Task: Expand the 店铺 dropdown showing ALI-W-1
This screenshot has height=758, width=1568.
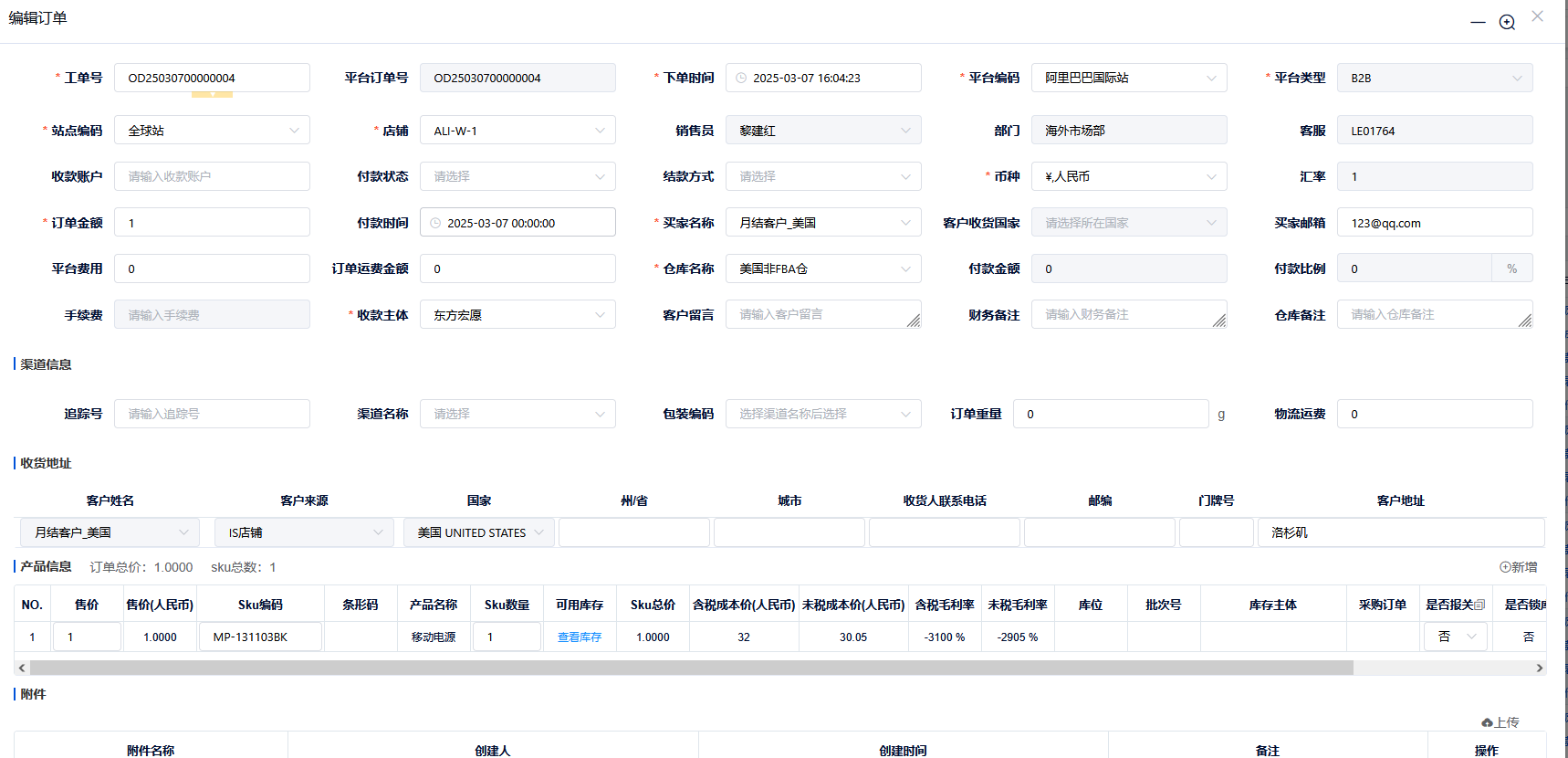Action: point(517,131)
